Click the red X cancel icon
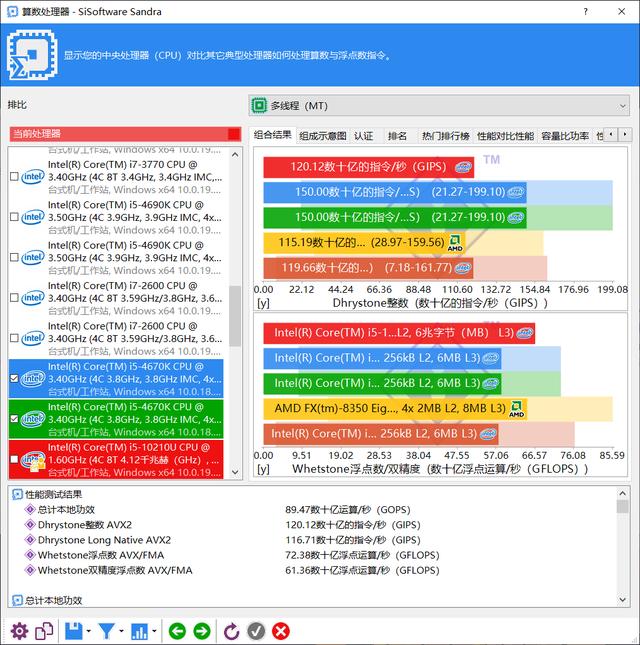This screenshot has width=640, height=645. [281, 631]
